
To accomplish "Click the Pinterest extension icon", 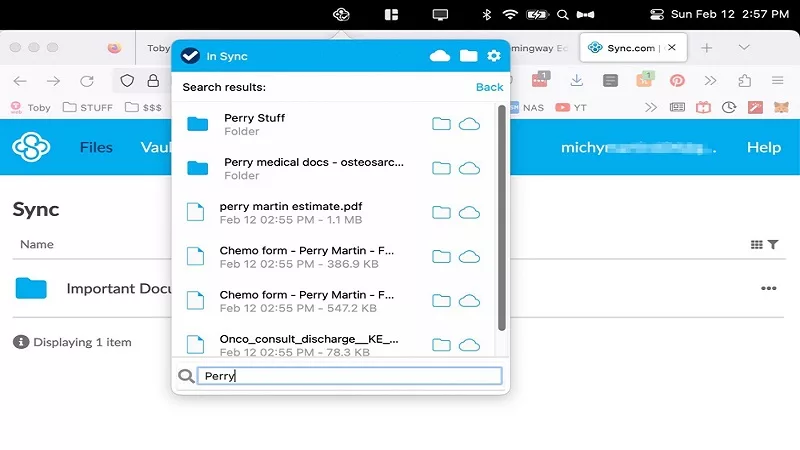I will [677, 81].
